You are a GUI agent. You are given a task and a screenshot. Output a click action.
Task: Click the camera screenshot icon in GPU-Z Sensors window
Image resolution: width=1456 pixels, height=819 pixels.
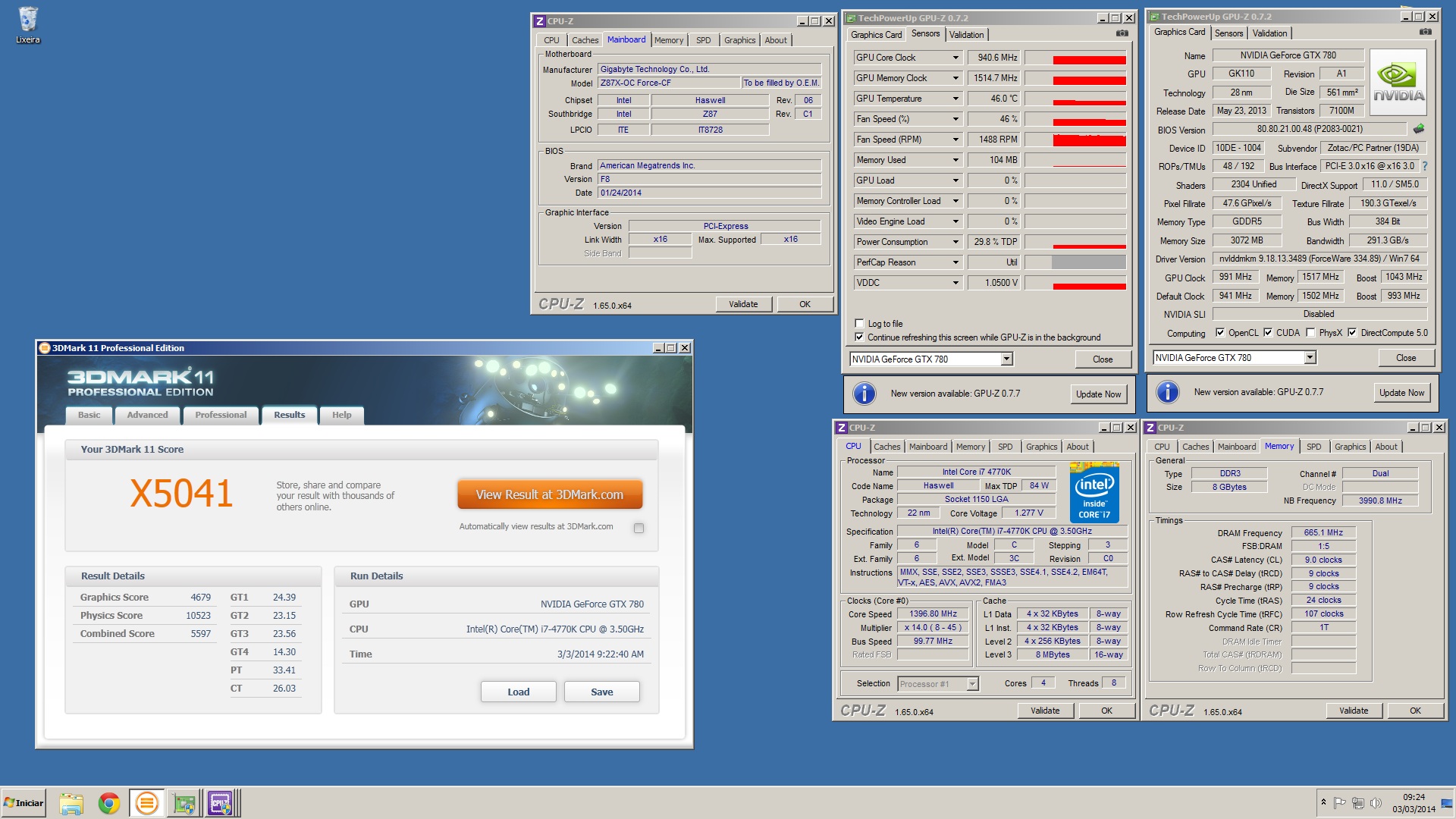pos(1122,33)
